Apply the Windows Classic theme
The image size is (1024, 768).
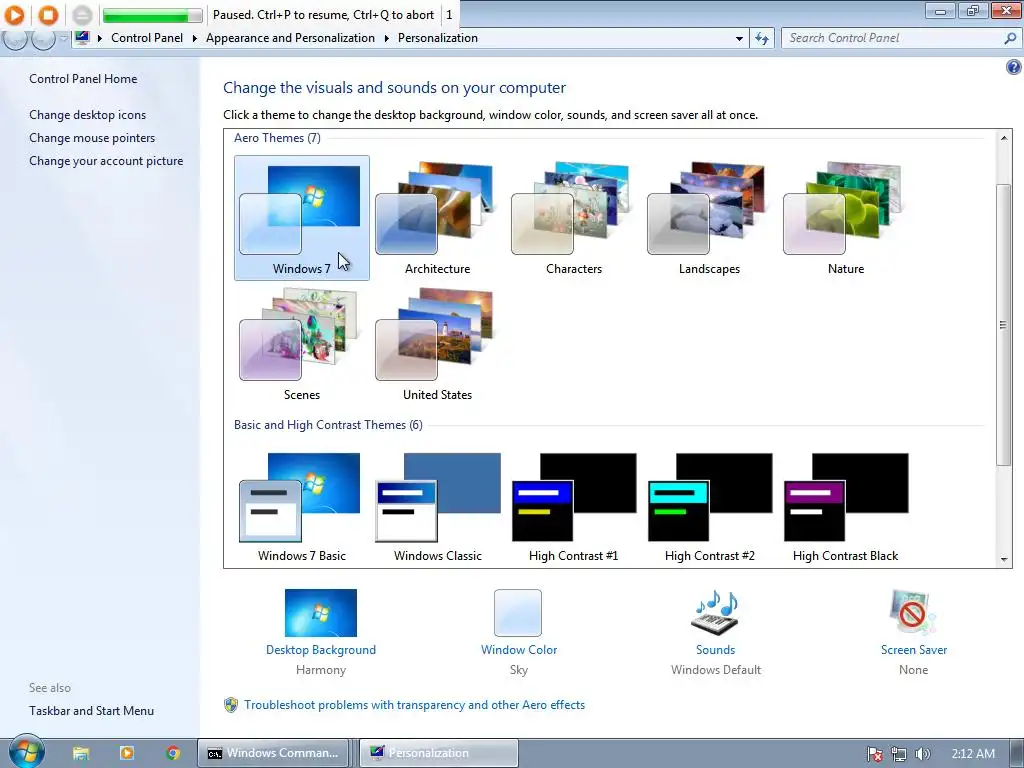pyautogui.click(x=438, y=507)
